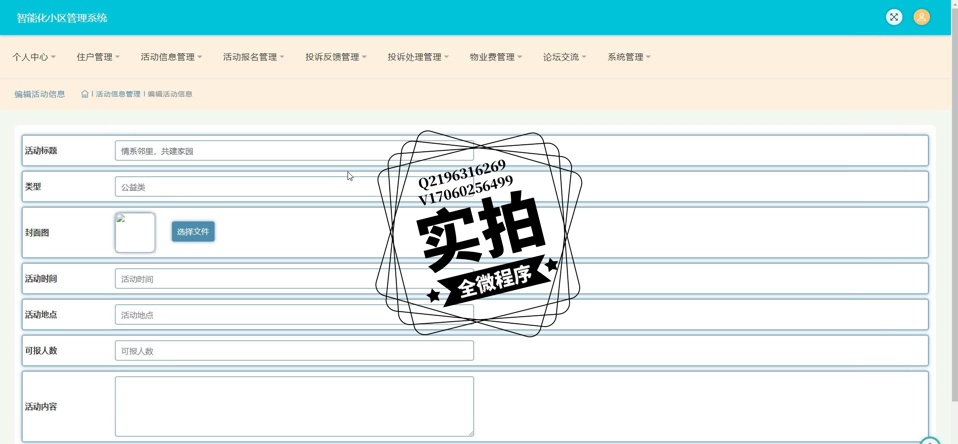Open the 活动信息管理 menu
This screenshot has width=958, height=444.
171,57
